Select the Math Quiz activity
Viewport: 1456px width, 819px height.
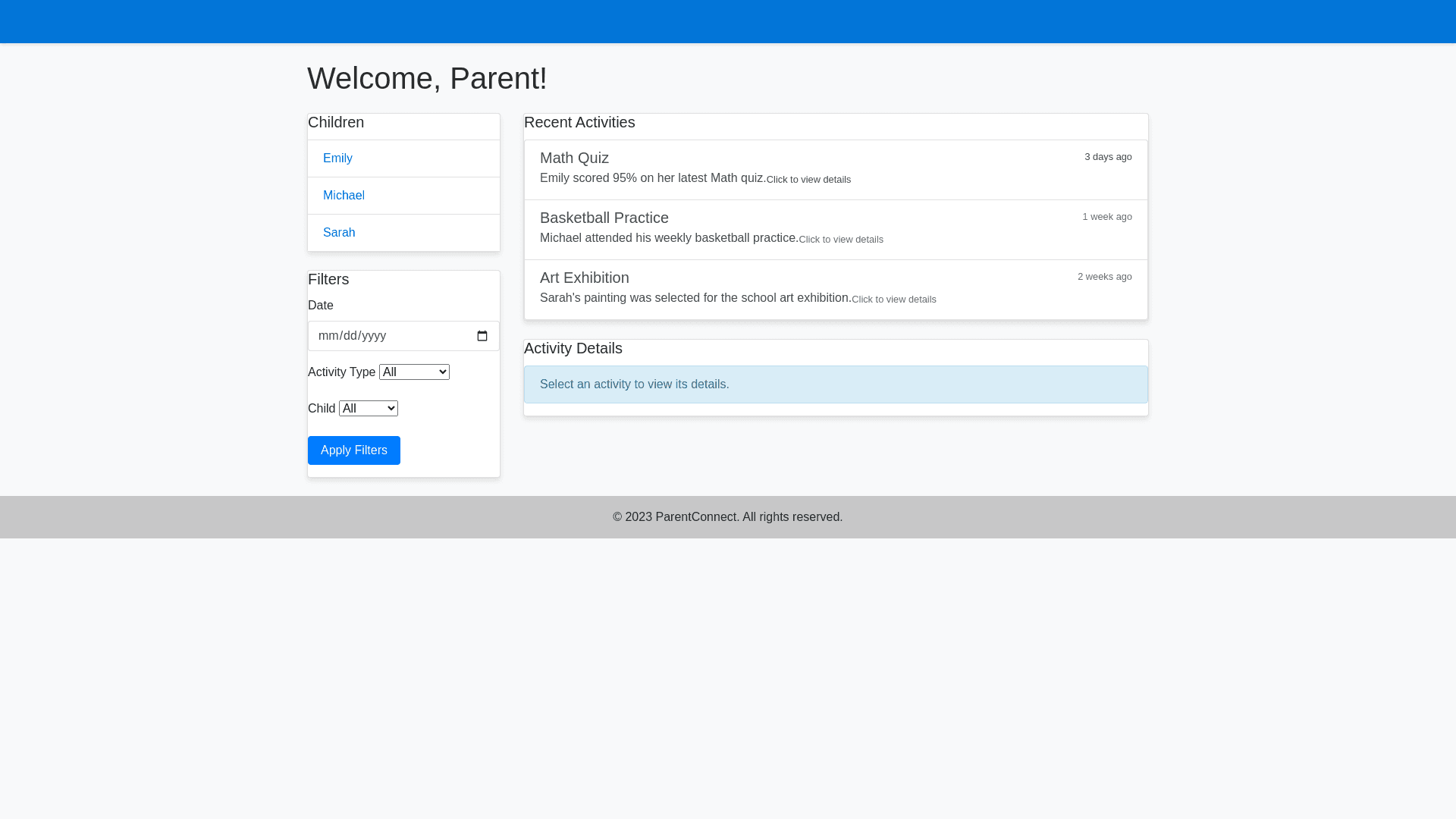click(574, 158)
